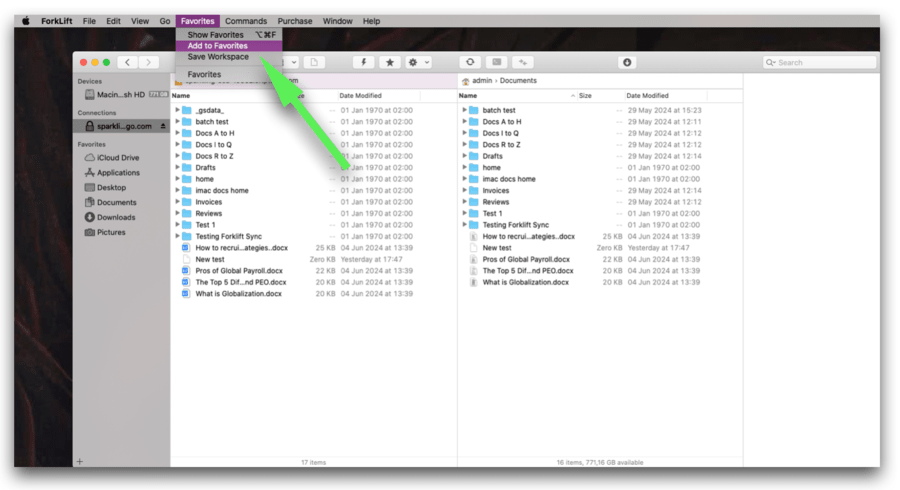The image size is (900, 490).
Task: Expand Test 1 folder in right pane
Action: [464, 213]
